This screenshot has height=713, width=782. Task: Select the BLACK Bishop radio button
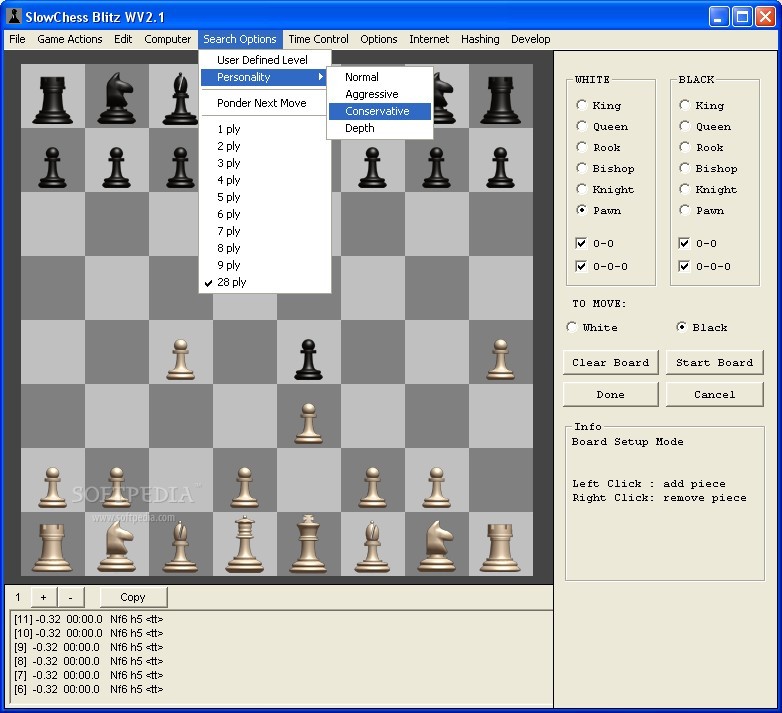pyautogui.click(x=685, y=168)
